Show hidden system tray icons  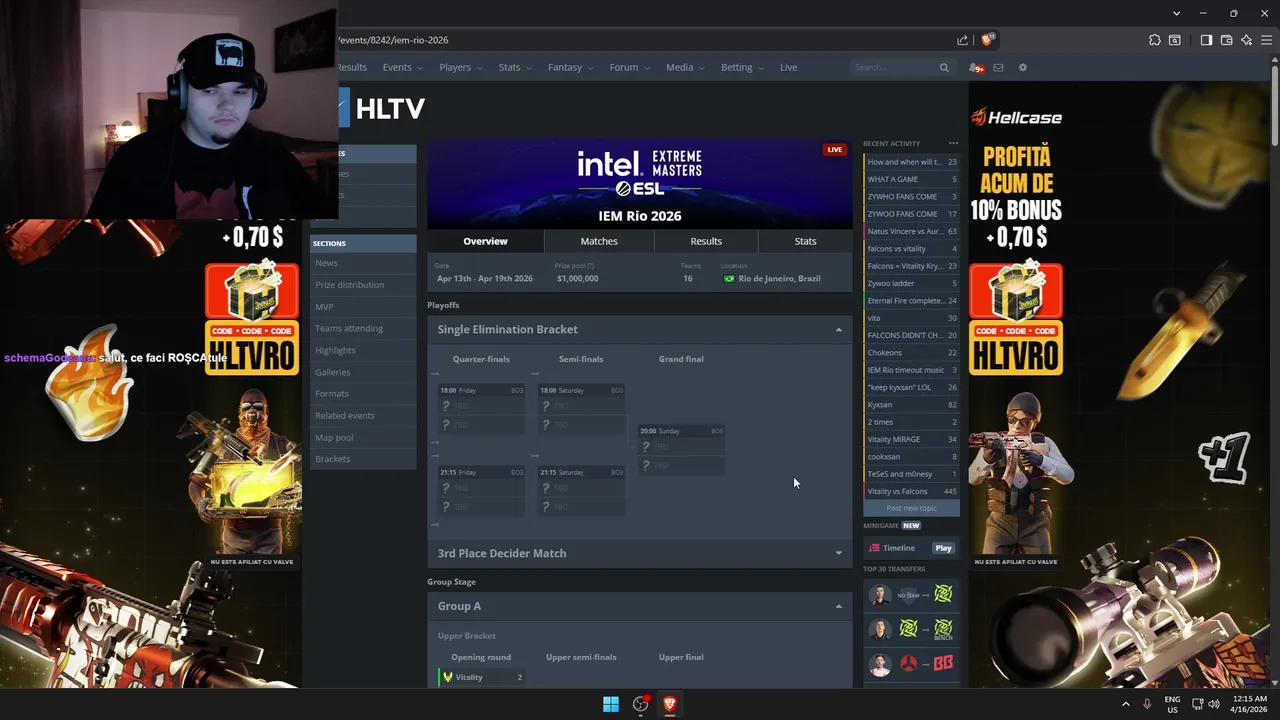click(x=1126, y=704)
